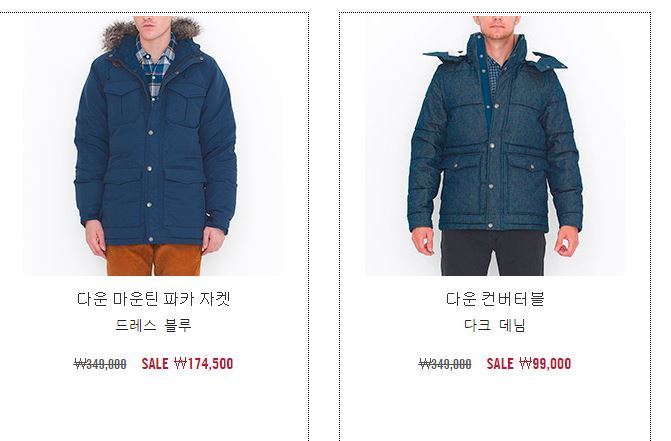The image size is (671, 441).
Task: Click the lower flap pocket of the blue parka
Action: coord(183,188)
